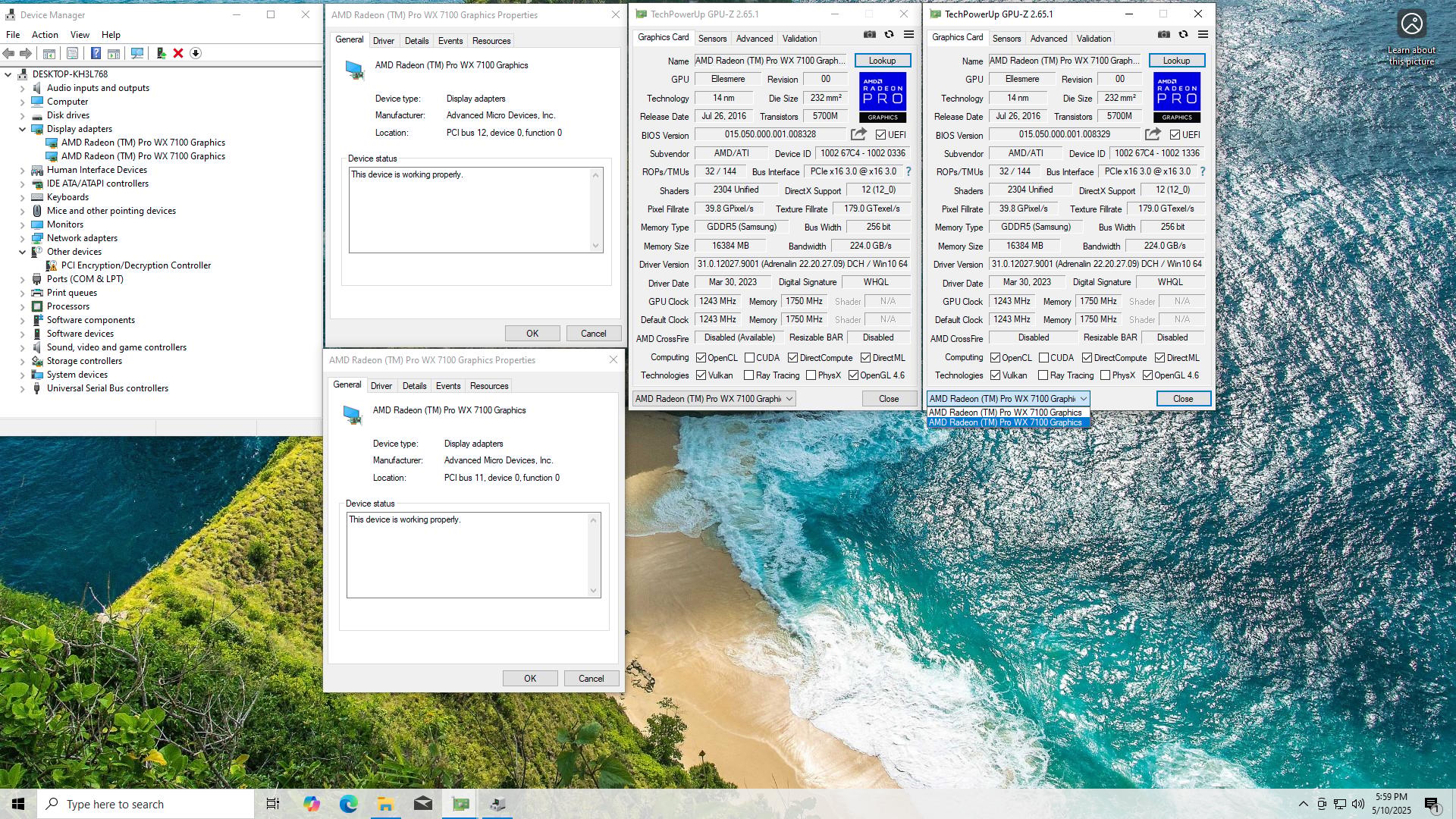Click the Driver Version field in left GPU-Z
Image resolution: width=1456 pixels, height=819 pixels.
pyautogui.click(x=802, y=264)
